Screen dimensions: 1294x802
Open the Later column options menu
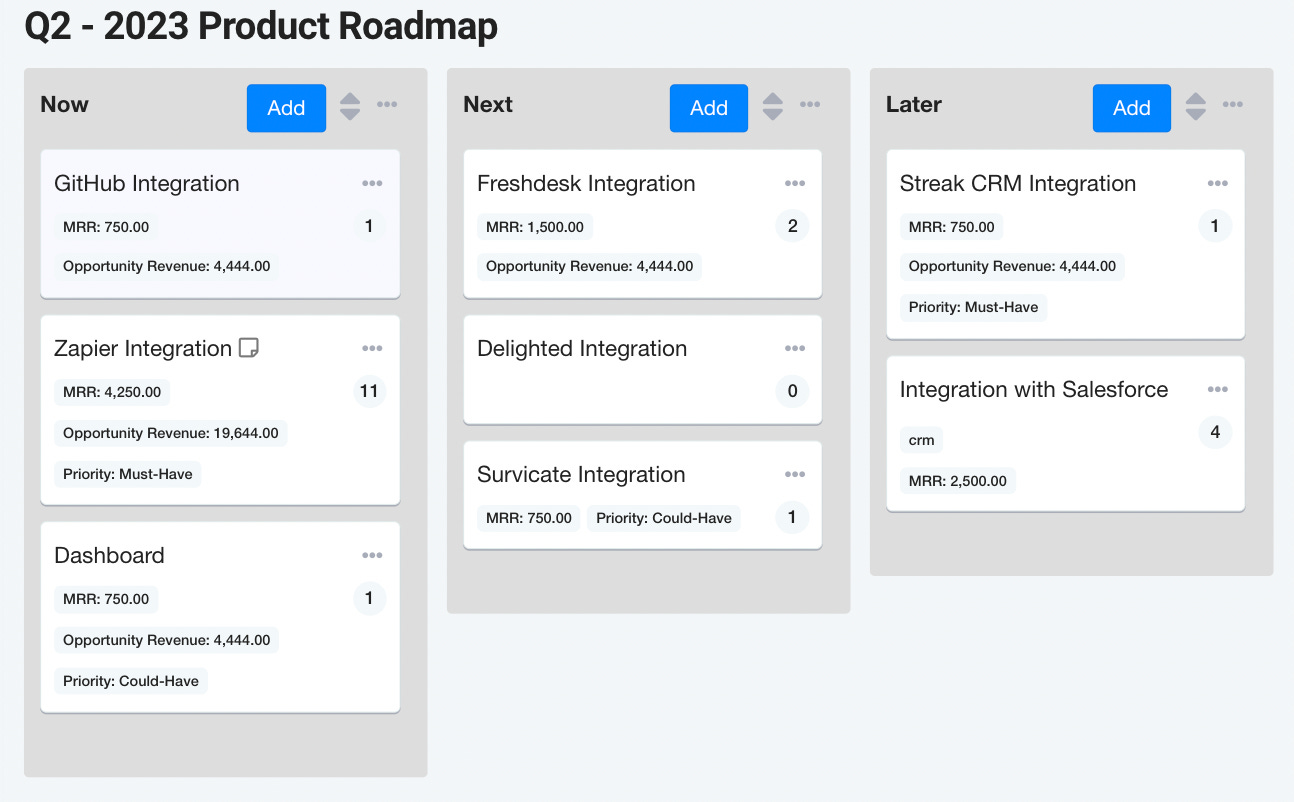click(x=1233, y=105)
